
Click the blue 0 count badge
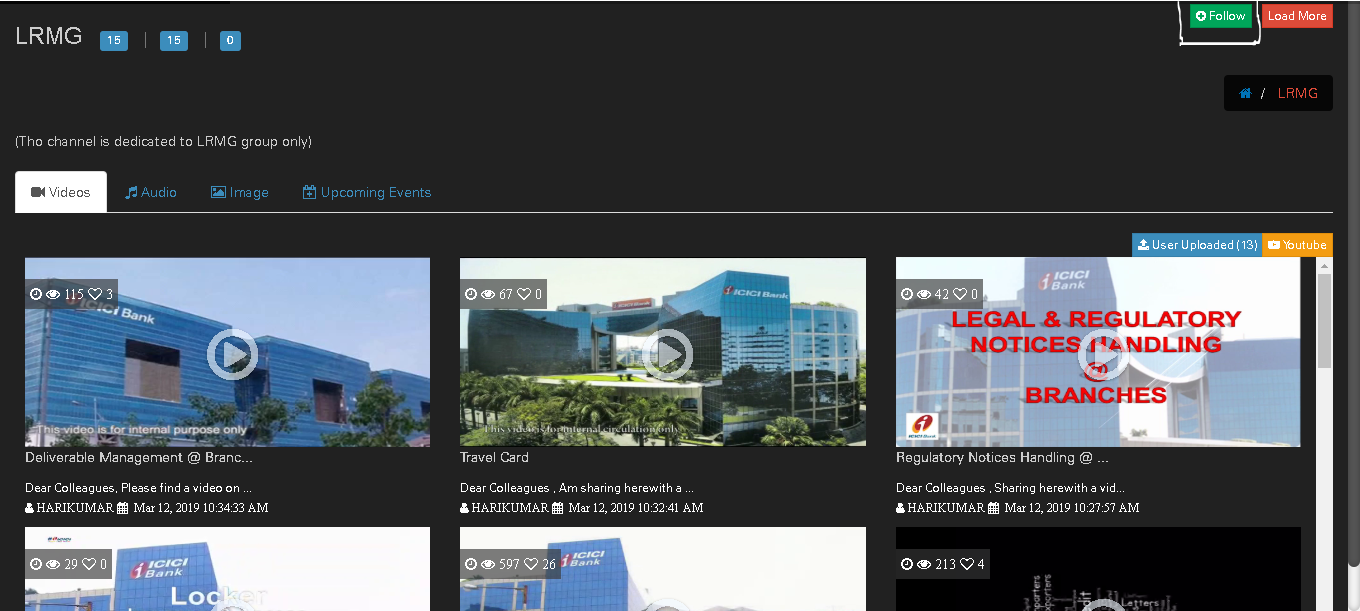tap(230, 41)
